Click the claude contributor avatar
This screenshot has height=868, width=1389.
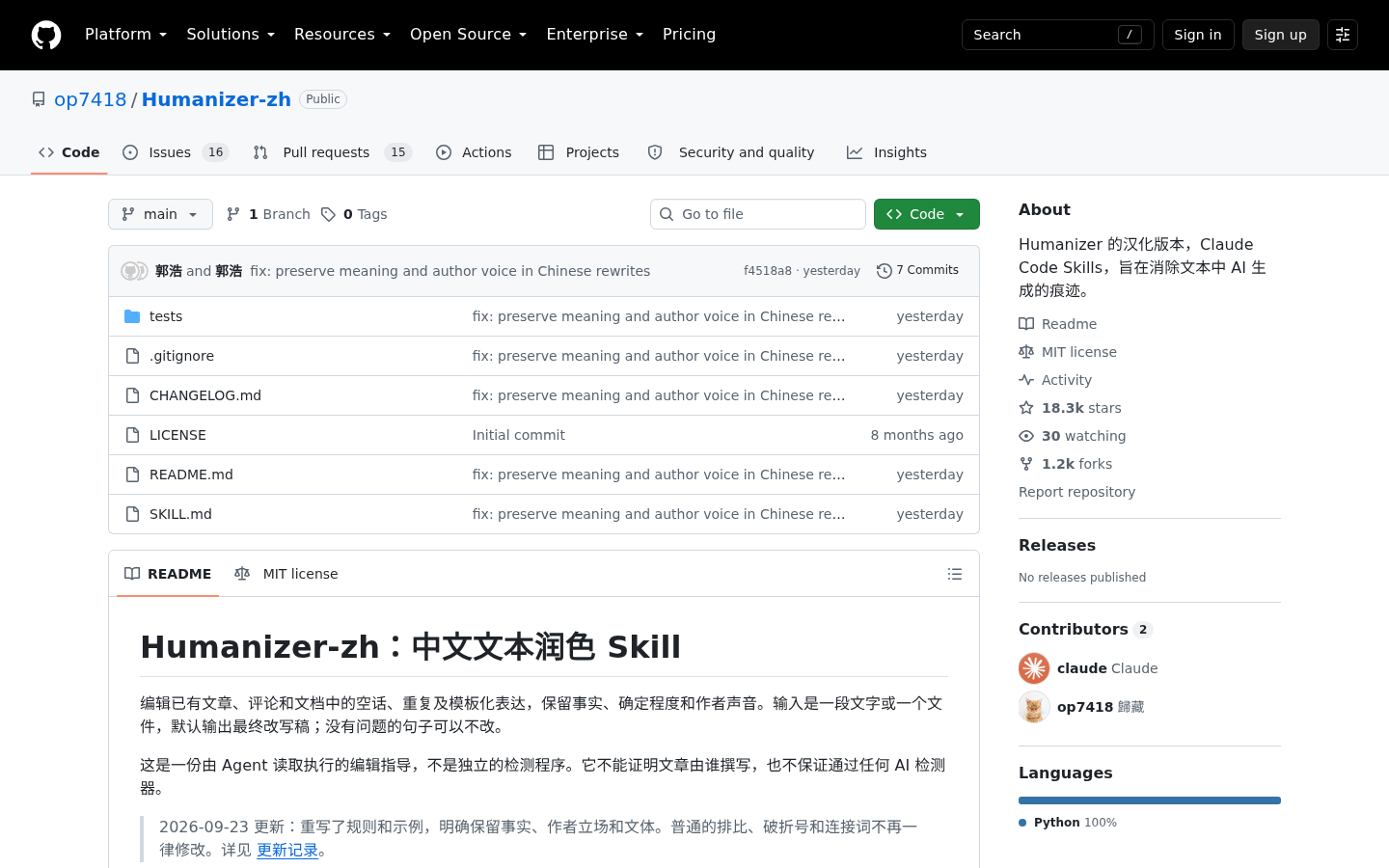tap(1034, 668)
